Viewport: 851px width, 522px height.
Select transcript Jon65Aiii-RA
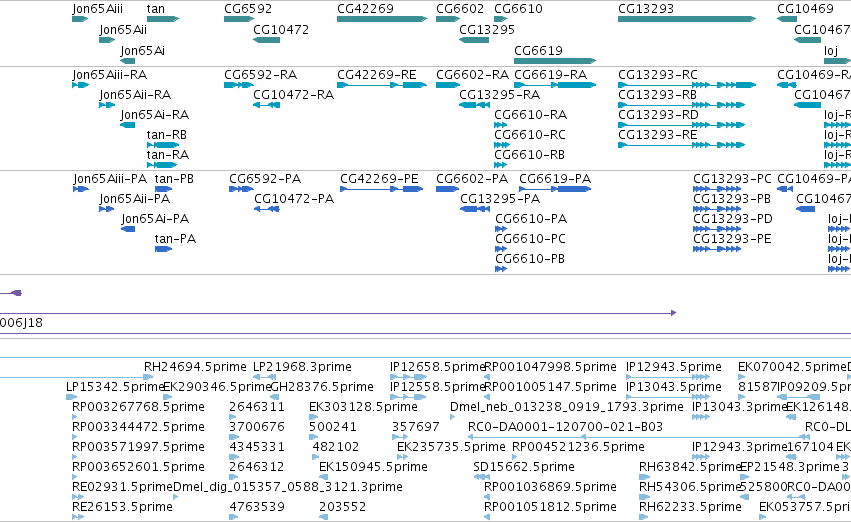[110, 75]
